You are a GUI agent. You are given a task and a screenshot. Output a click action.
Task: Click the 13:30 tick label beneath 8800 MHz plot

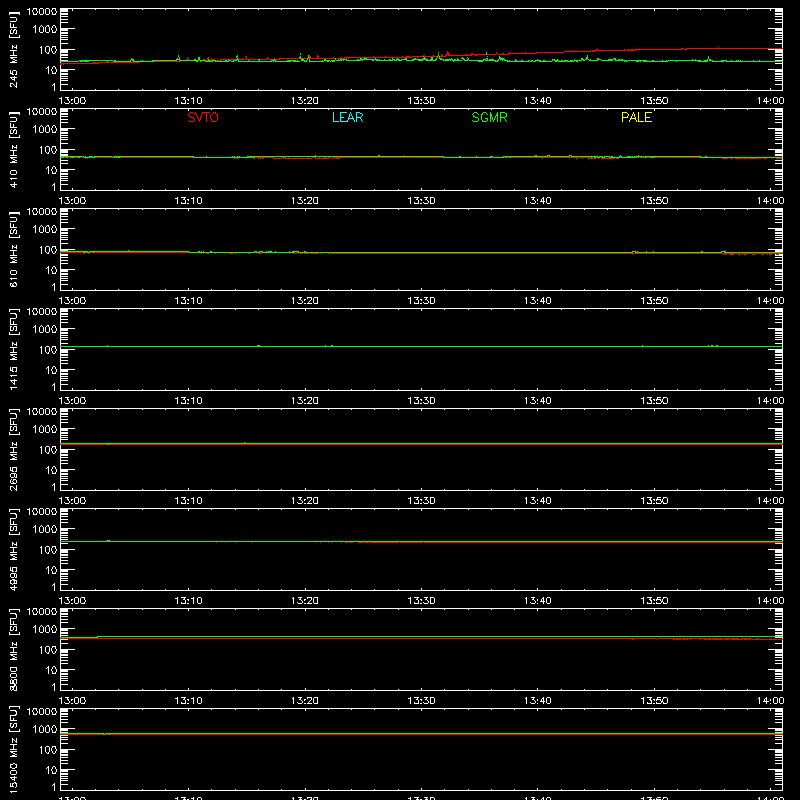421,701
